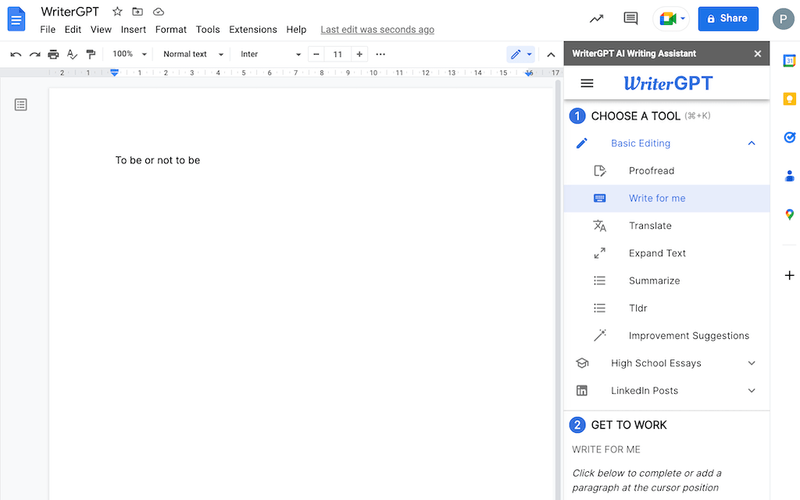Image resolution: width=800 pixels, height=500 pixels.
Task: Click the print icon
Action: tap(53, 54)
